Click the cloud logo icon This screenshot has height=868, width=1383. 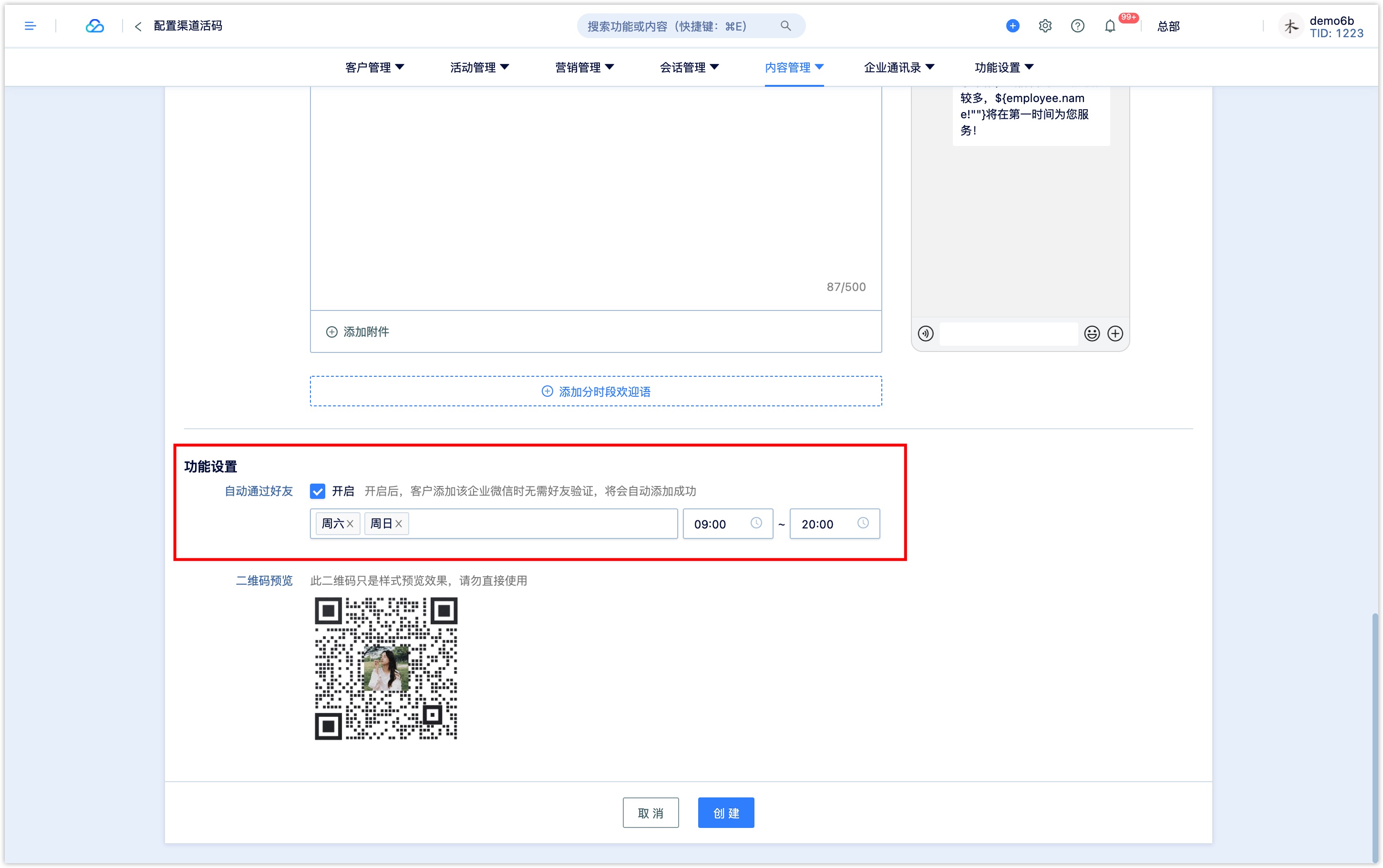95,26
